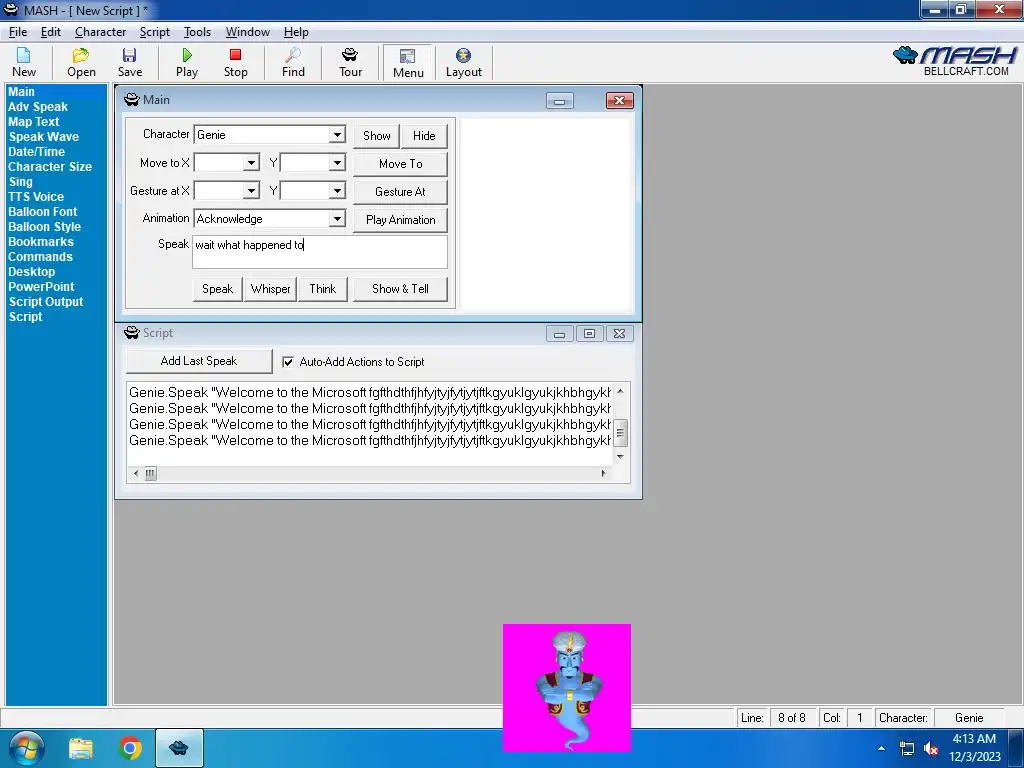Click into the Speak text field
The height and width of the screenshot is (768, 1024).
click(x=320, y=252)
